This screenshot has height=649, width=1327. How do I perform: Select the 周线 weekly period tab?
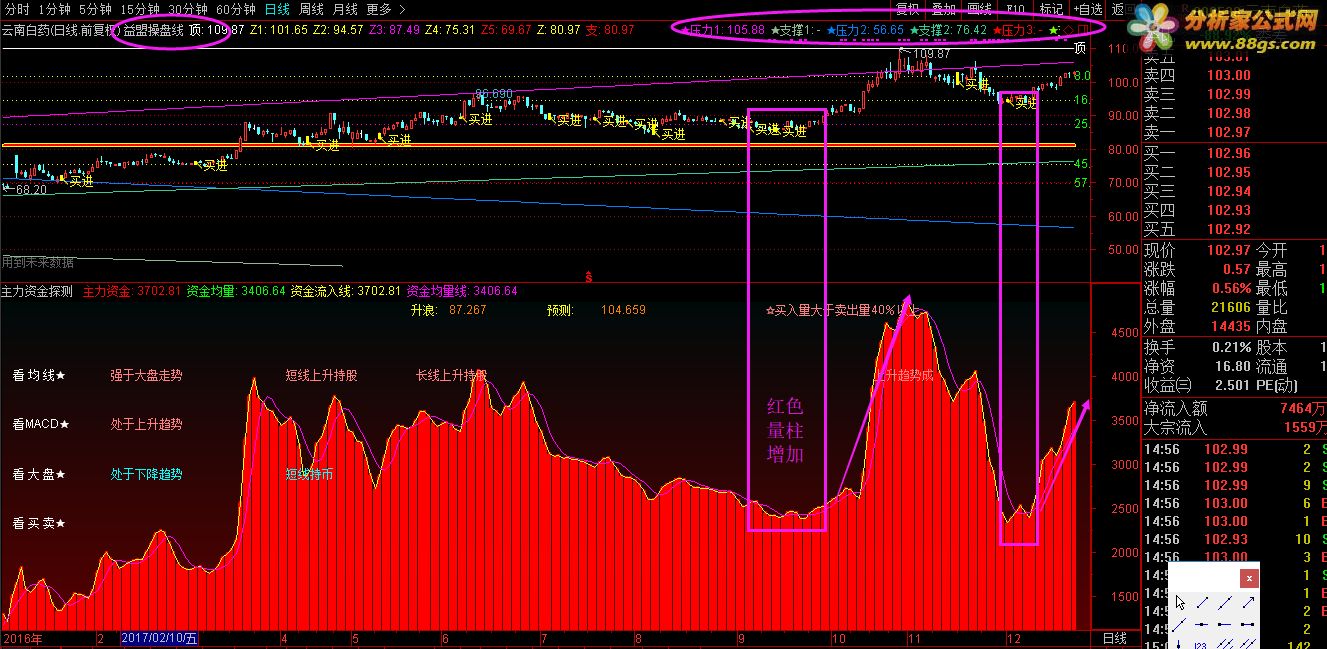tap(312, 9)
